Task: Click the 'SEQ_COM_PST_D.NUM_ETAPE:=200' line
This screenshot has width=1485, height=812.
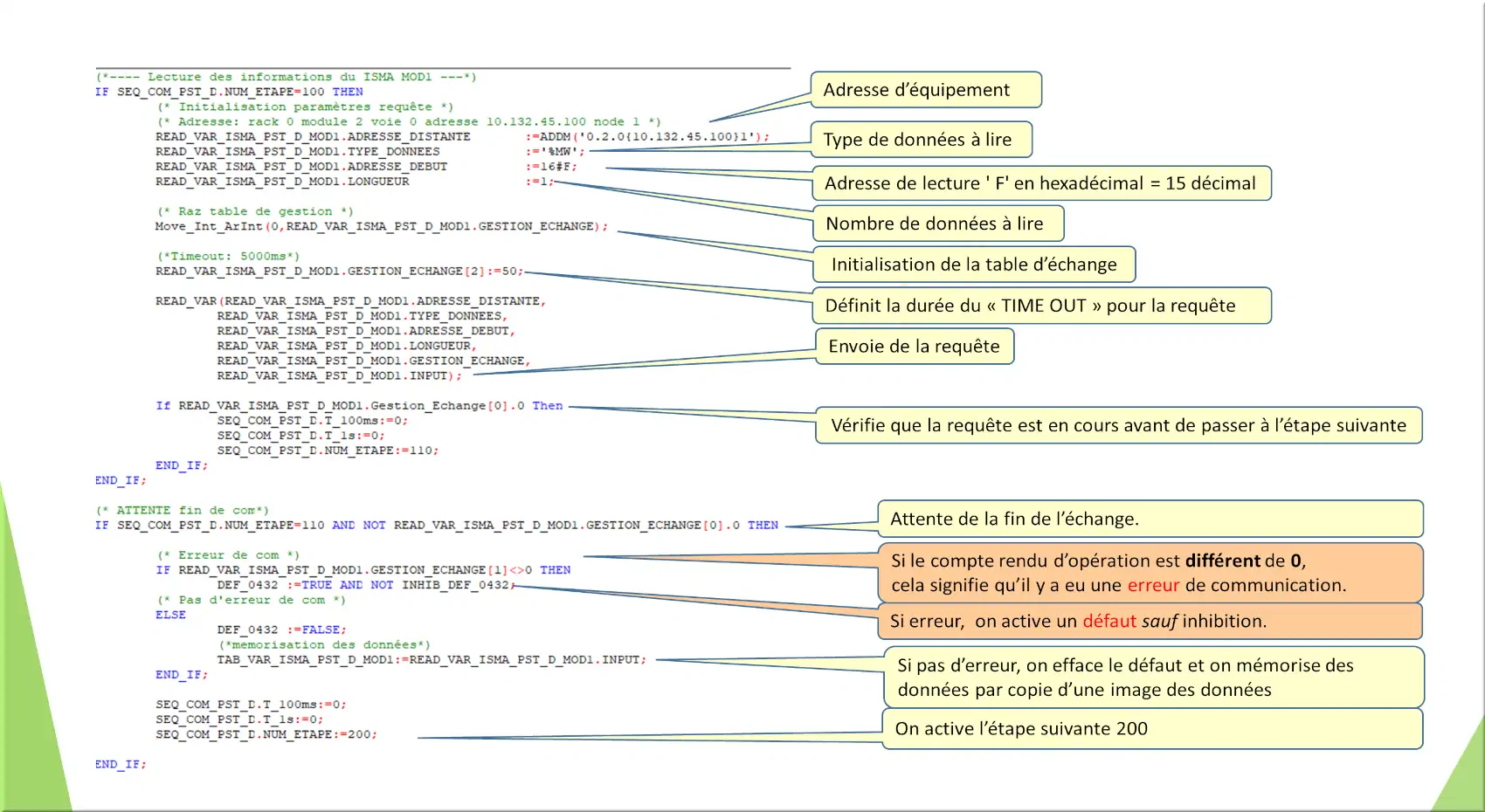Action: point(266,734)
